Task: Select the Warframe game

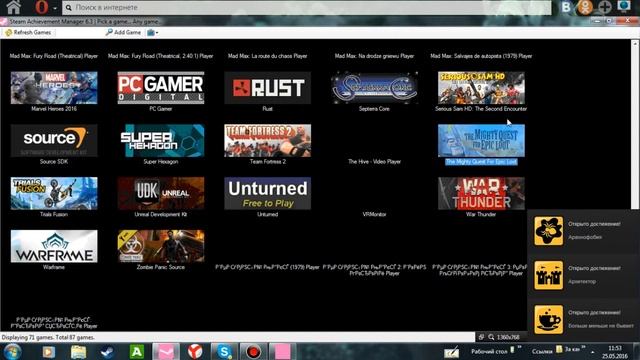Action: pos(54,250)
